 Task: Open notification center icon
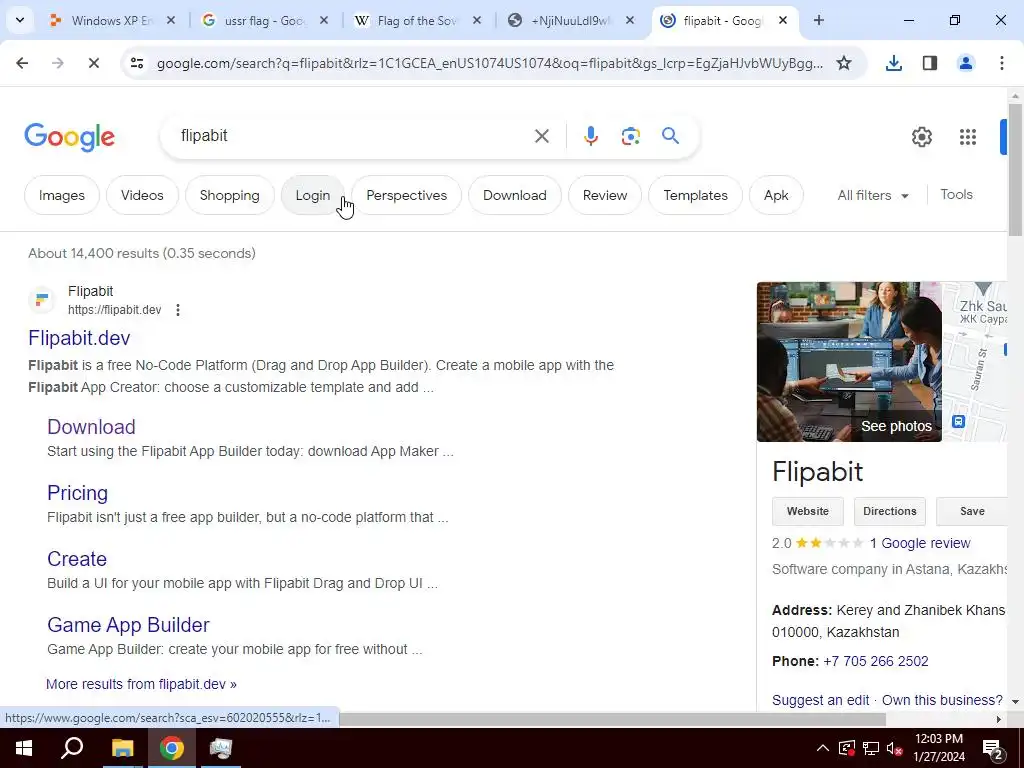(x=993, y=748)
